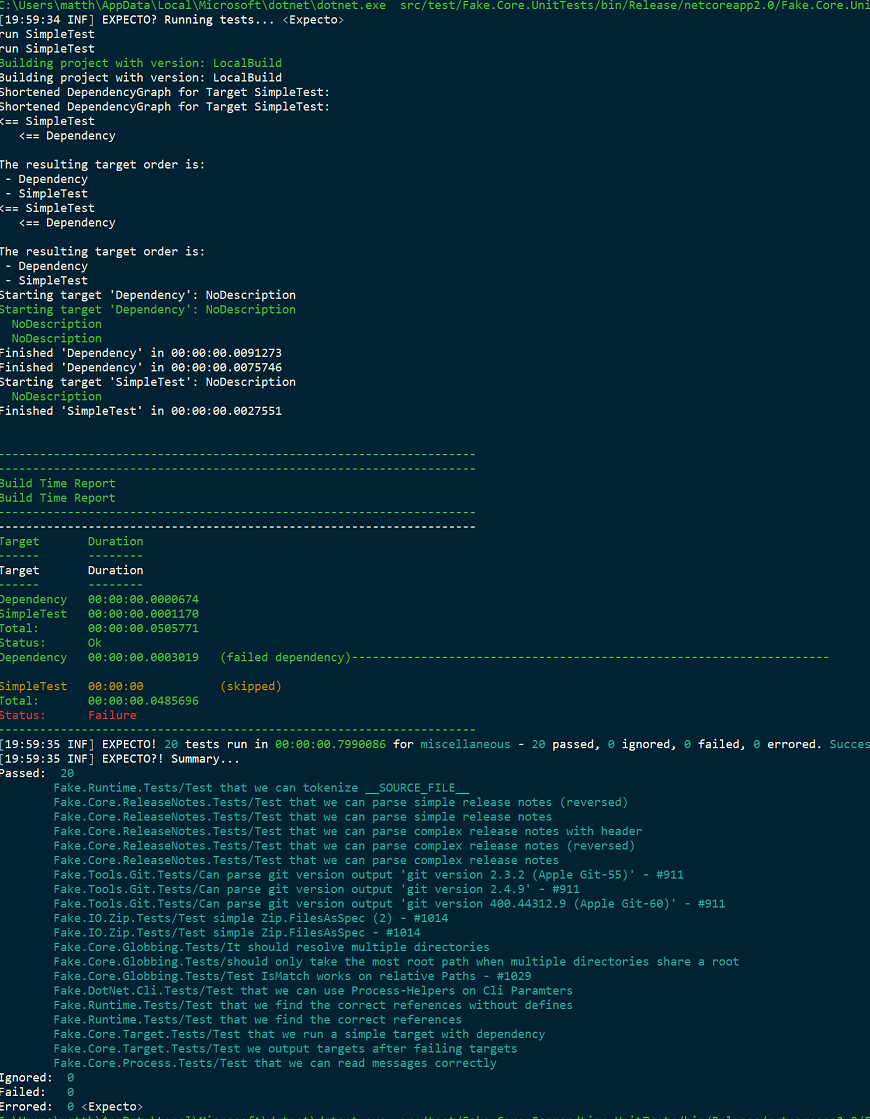870x1119 pixels.
Task: Click the green "Starting target 'Dependency'" line
Action: point(148,309)
